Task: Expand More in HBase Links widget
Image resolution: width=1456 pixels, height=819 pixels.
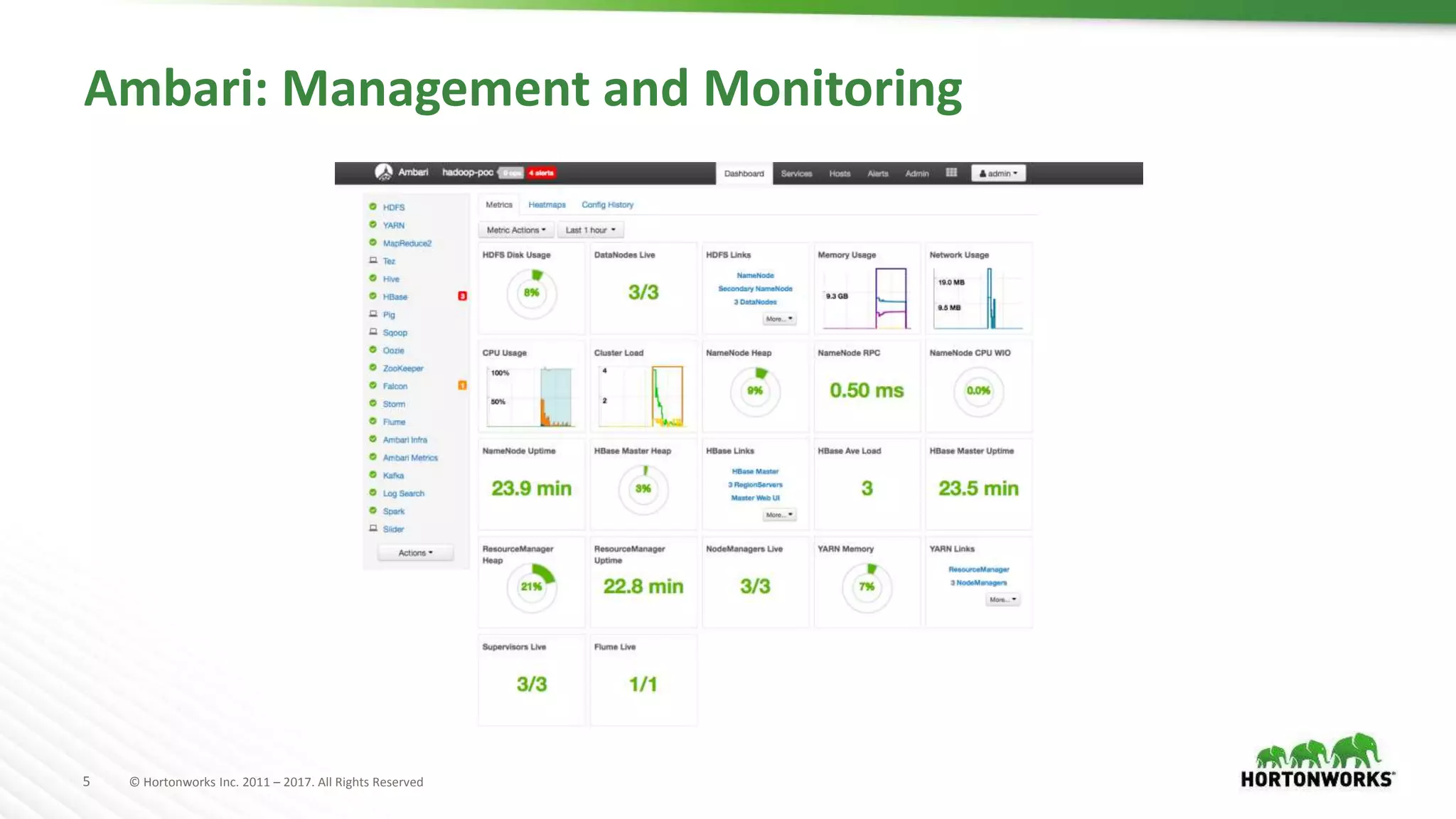Action: click(x=779, y=515)
